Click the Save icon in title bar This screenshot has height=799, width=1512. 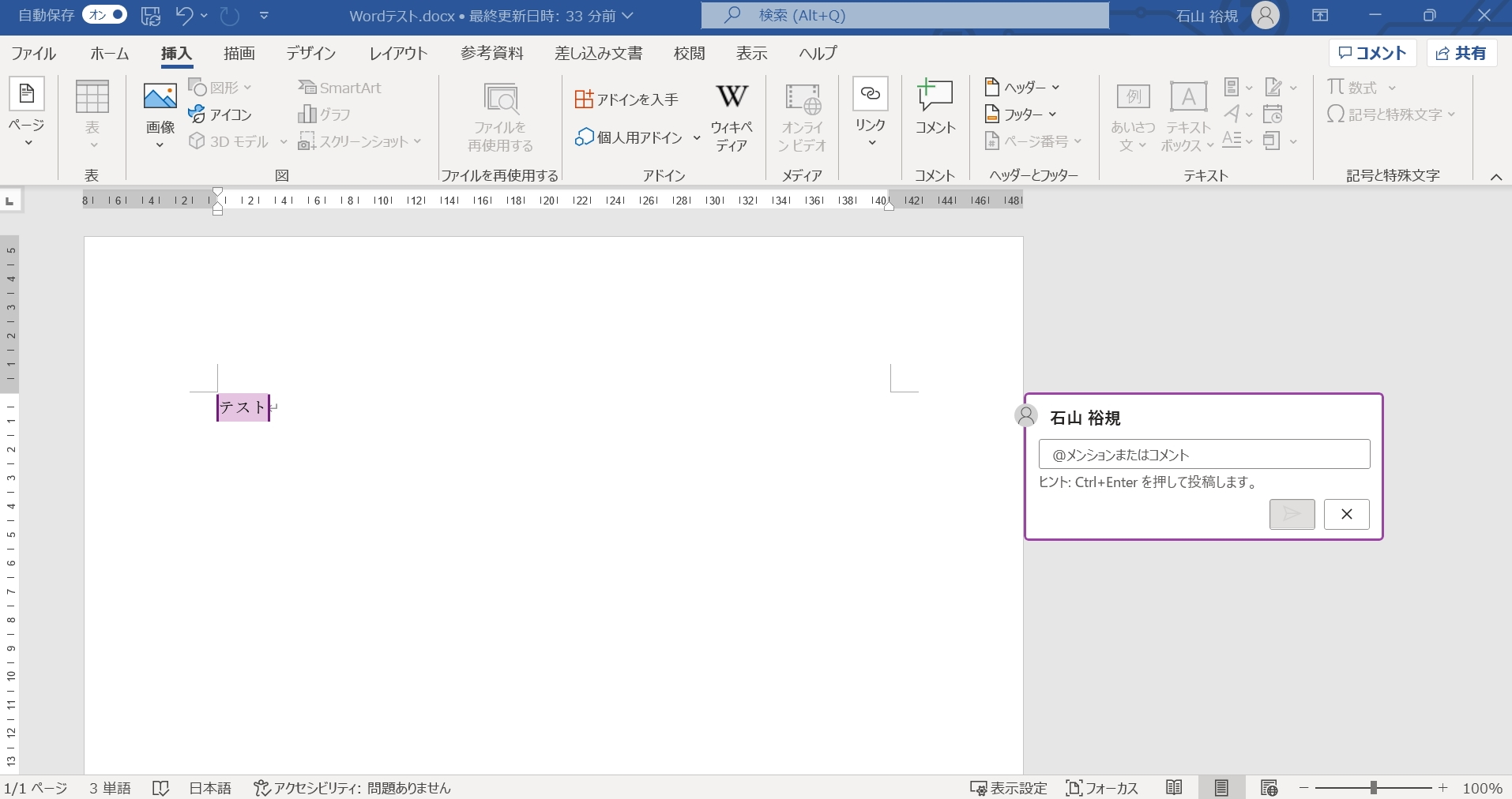[x=150, y=15]
